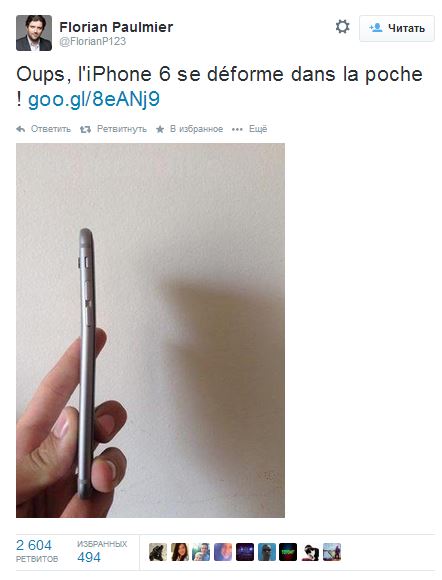Add tweet В избранное
This screenshot has width=442, height=580.
(196, 129)
